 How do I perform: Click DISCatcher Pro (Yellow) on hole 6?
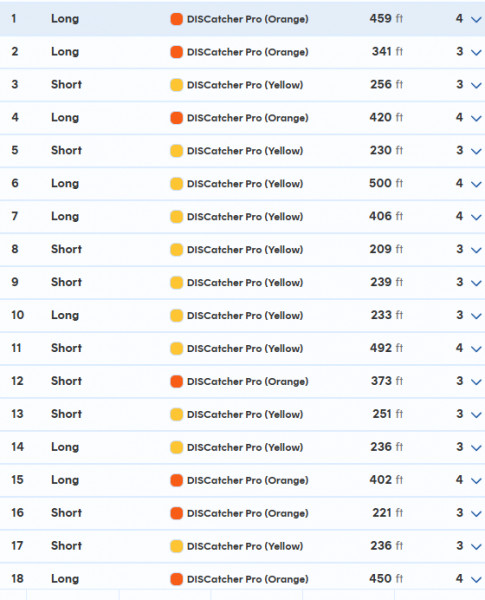(245, 184)
